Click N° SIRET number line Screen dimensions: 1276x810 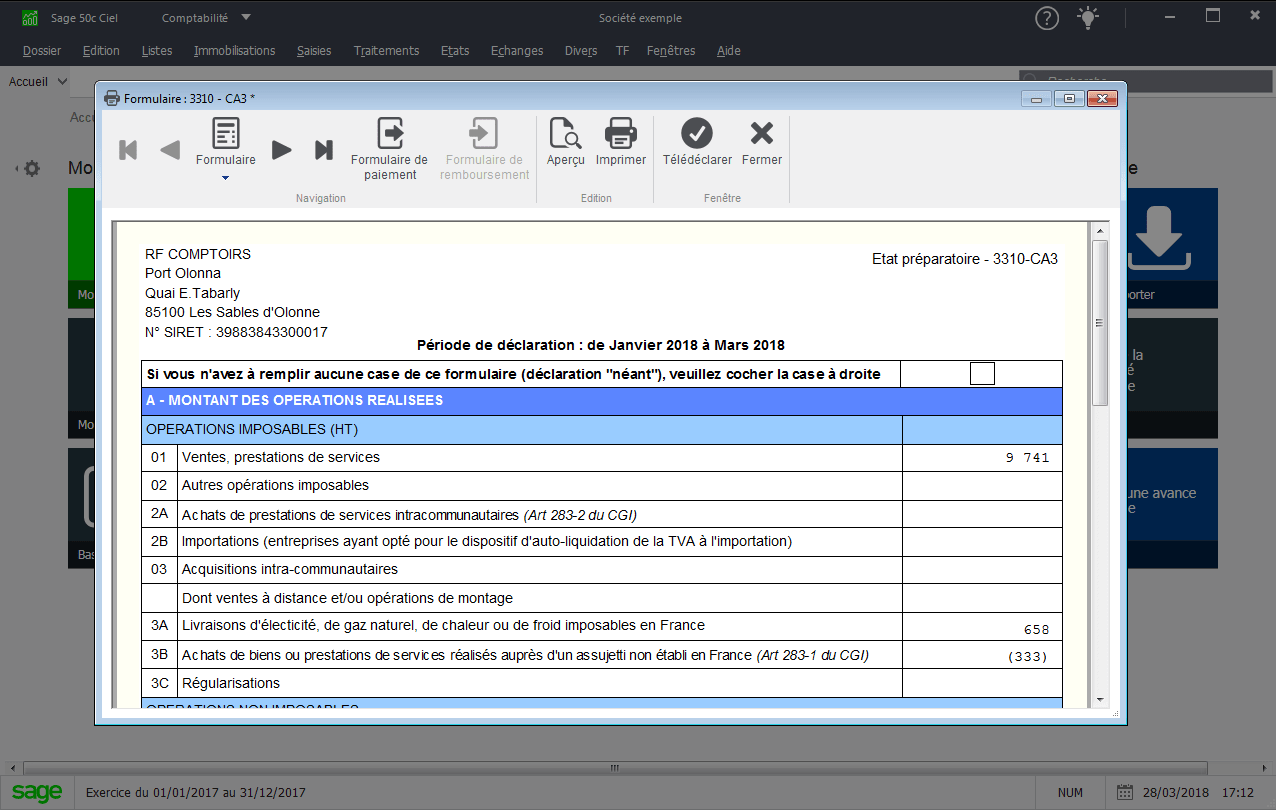tap(236, 332)
